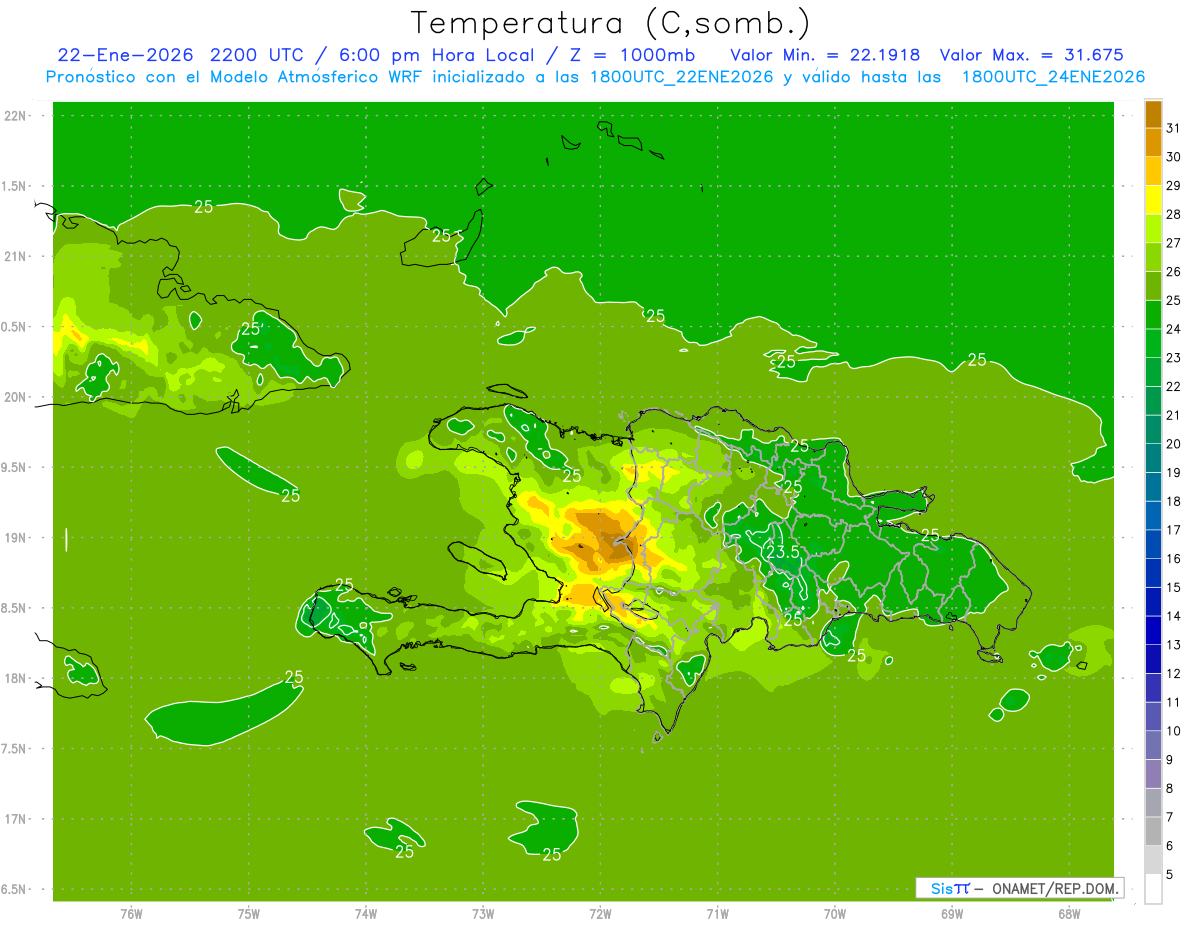Click the title "Temperatura (C,somb.)"

point(611,24)
